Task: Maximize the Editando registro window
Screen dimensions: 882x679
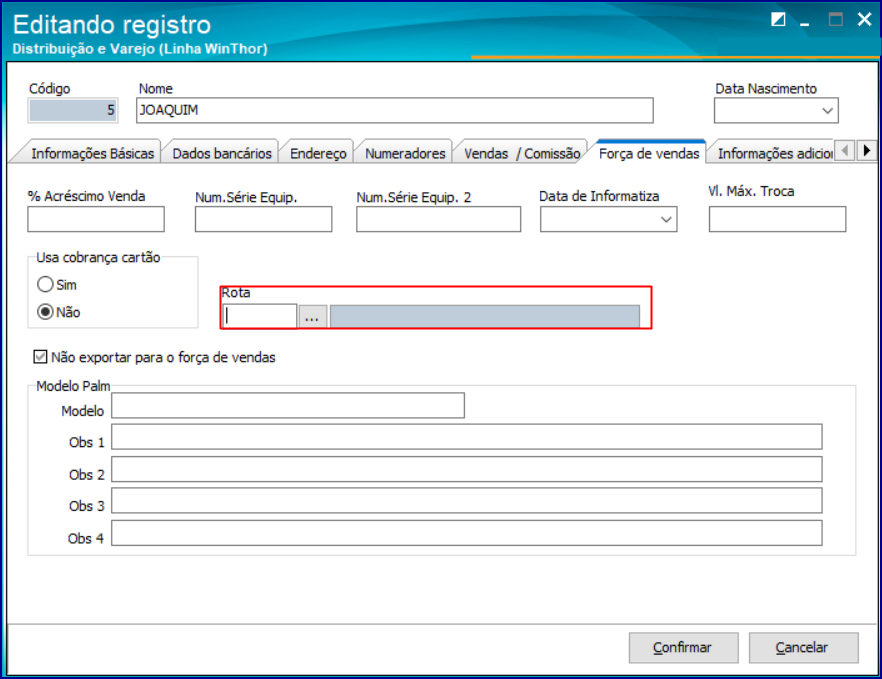Action: (836, 20)
